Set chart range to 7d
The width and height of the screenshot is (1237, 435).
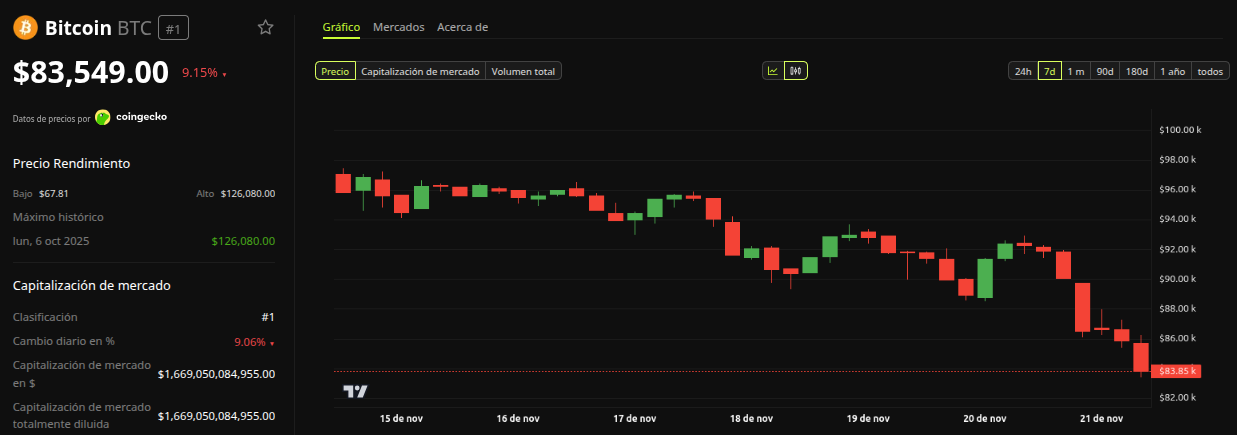tap(1049, 71)
